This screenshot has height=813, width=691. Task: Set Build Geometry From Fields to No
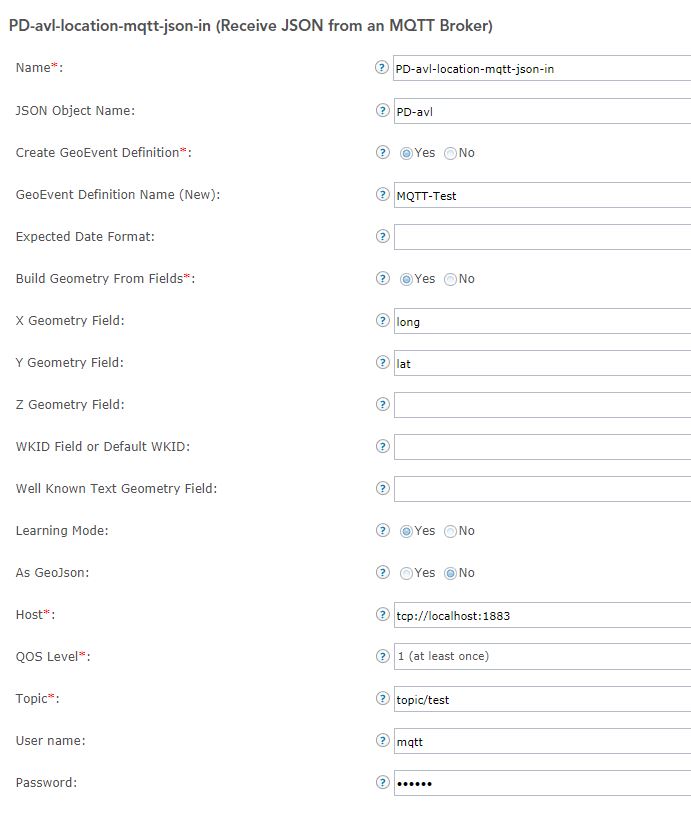click(450, 279)
